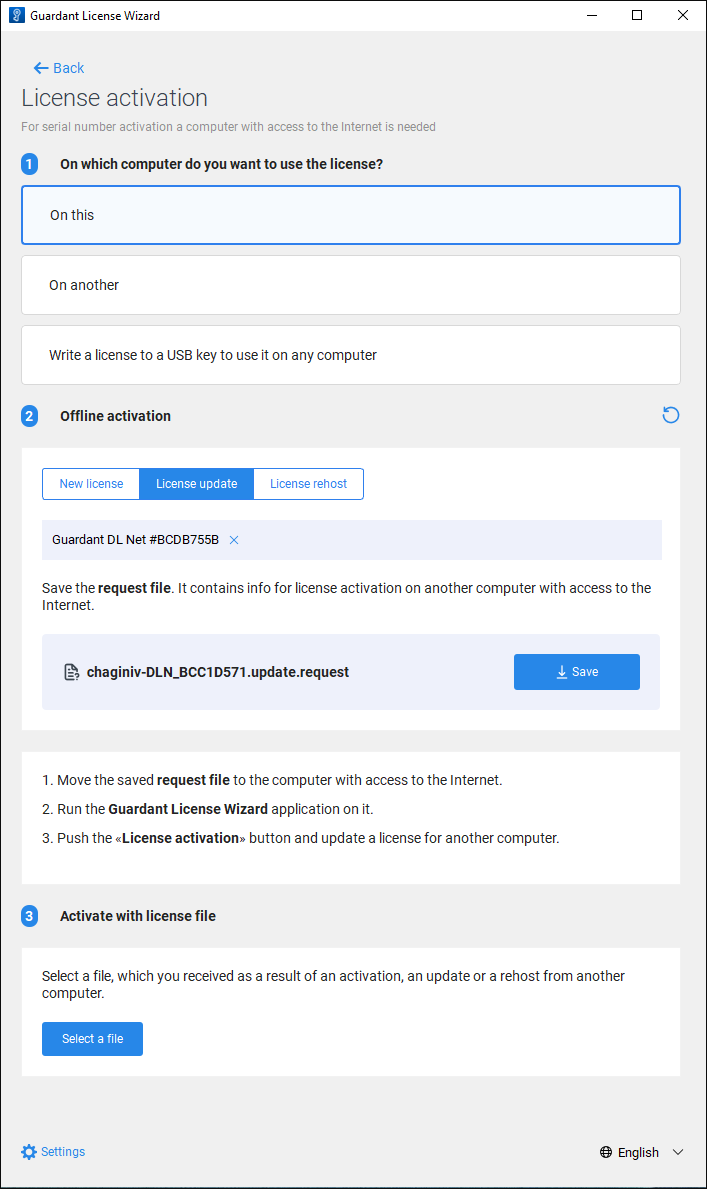Screen dimensions: 707x1189
Task: Click the Back arrow icon
Action: [40, 68]
